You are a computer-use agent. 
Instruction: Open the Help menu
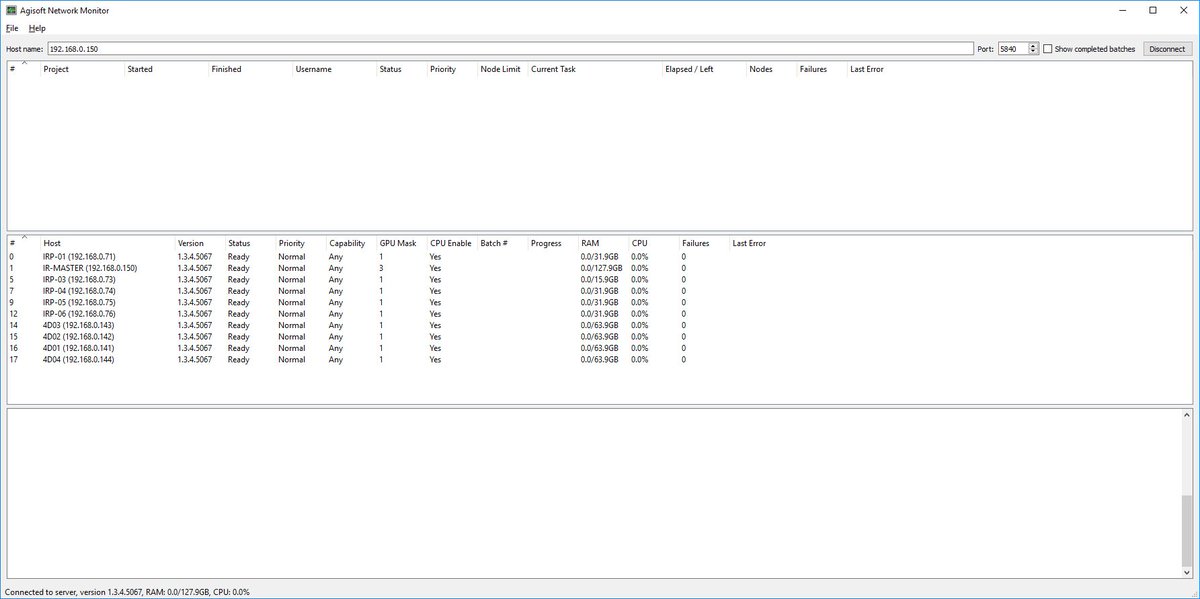coord(37,28)
